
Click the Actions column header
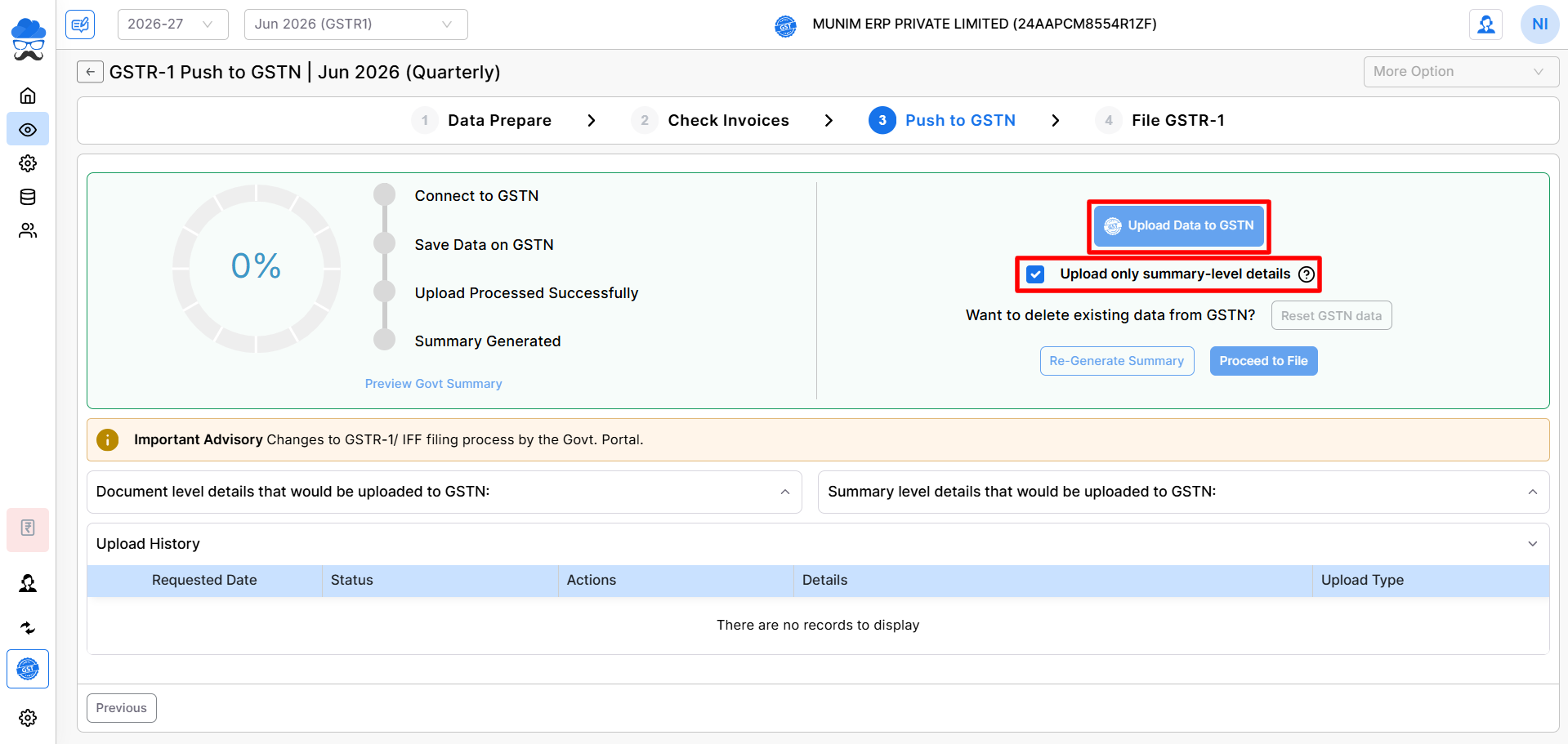(x=675, y=580)
